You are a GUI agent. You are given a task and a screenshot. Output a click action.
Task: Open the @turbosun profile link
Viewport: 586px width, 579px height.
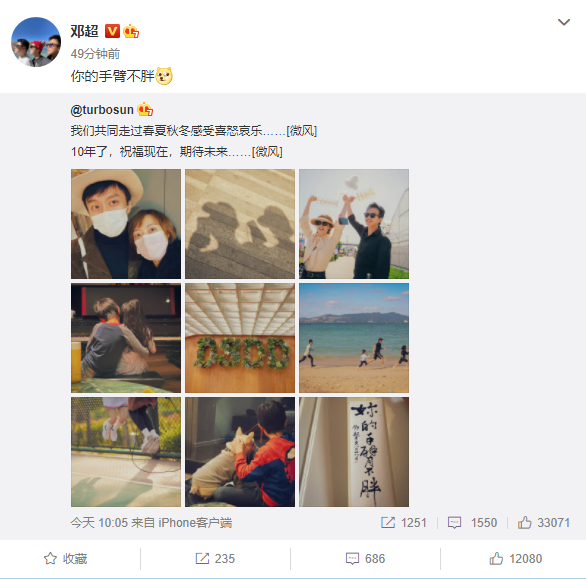pos(102,110)
